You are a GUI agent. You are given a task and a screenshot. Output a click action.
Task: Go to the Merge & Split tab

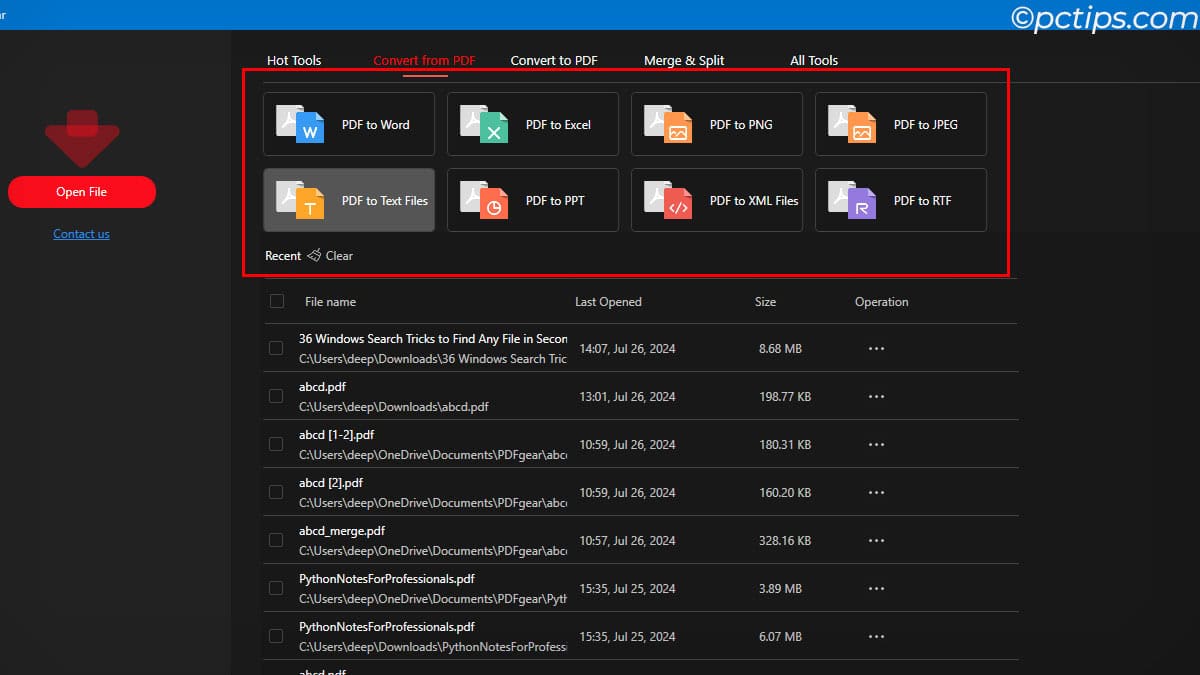(684, 61)
